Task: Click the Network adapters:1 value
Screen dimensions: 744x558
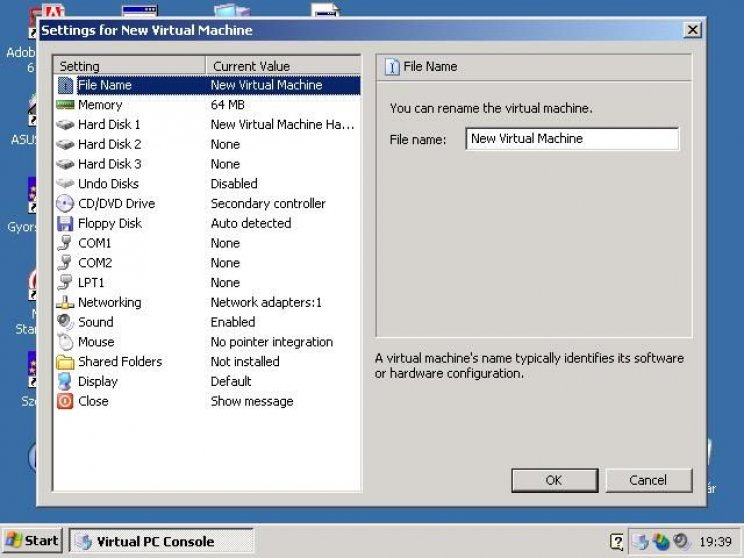Action: pyautogui.click(x=266, y=302)
